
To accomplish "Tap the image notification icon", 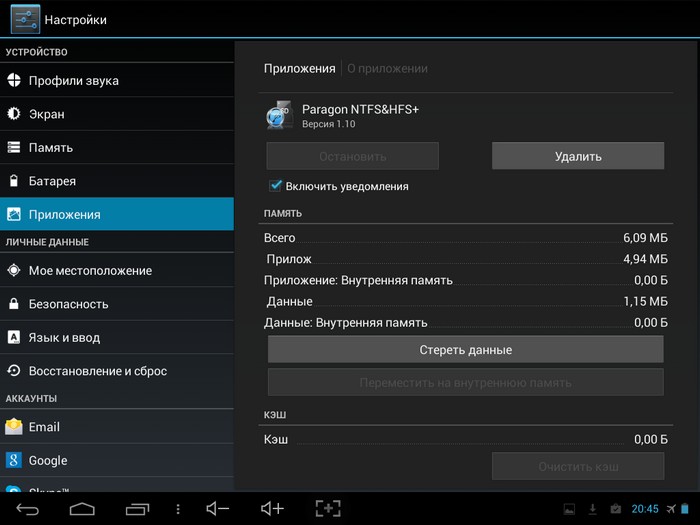I will point(569,509).
